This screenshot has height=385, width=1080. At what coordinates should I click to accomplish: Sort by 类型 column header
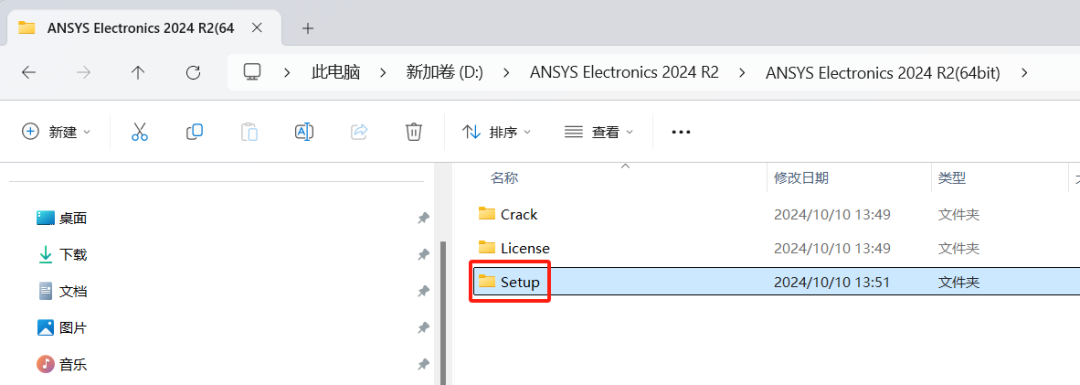coord(952,178)
